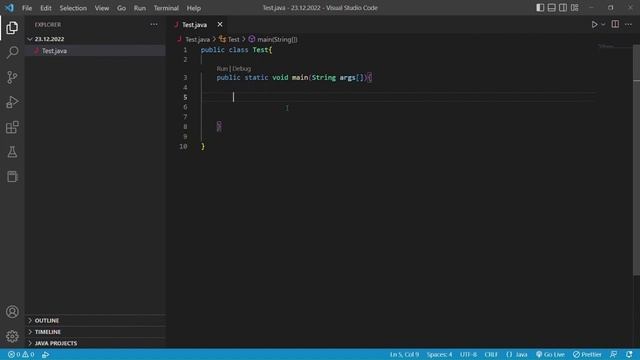Place cursor on line 1 class declaration
This screenshot has width=640, height=360.
pyautogui.click(x=236, y=50)
